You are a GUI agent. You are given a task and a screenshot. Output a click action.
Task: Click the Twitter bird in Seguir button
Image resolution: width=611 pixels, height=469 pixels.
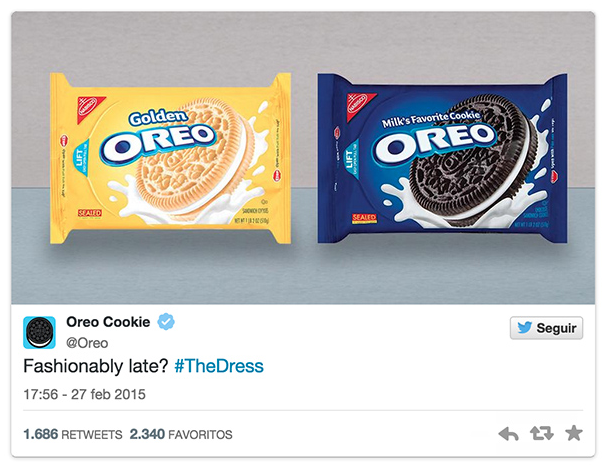click(x=524, y=328)
